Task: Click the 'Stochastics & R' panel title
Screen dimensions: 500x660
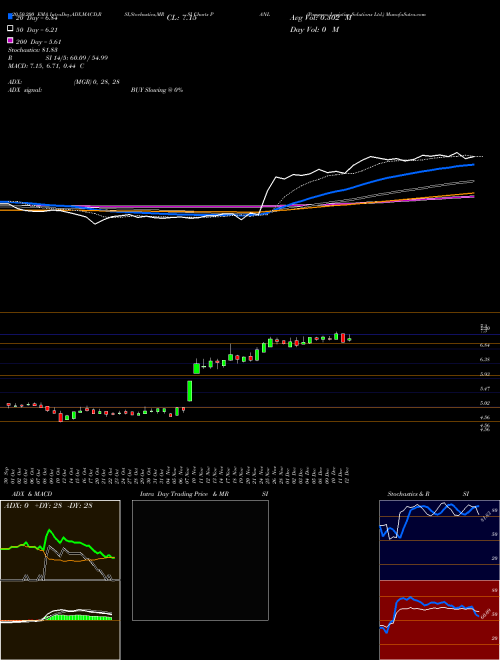Action: pyautogui.click(x=409, y=494)
